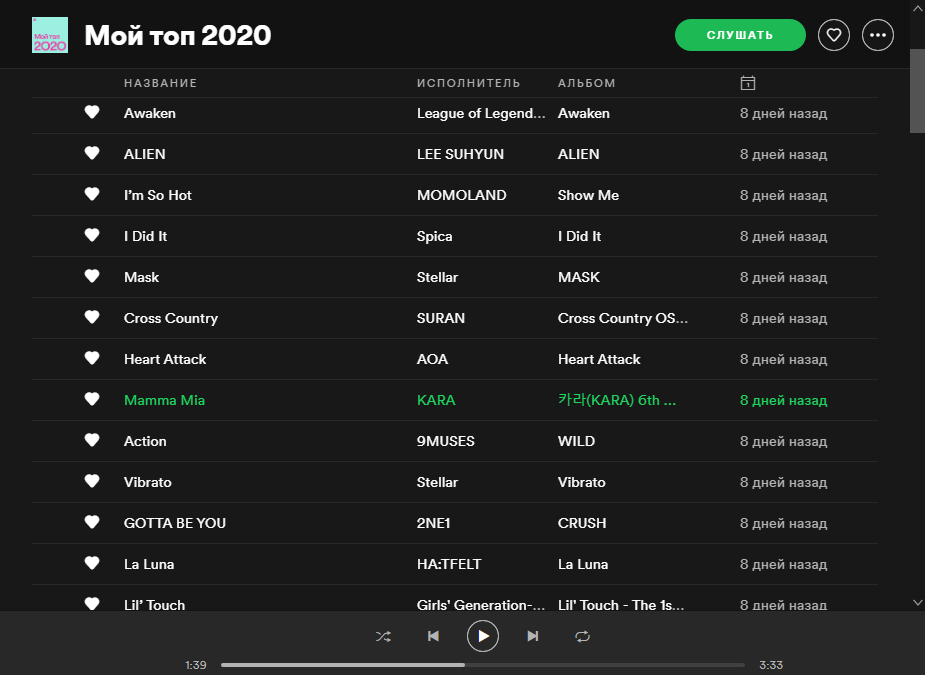
Task: Open the album CRUSH link
Action: pyautogui.click(x=582, y=523)
